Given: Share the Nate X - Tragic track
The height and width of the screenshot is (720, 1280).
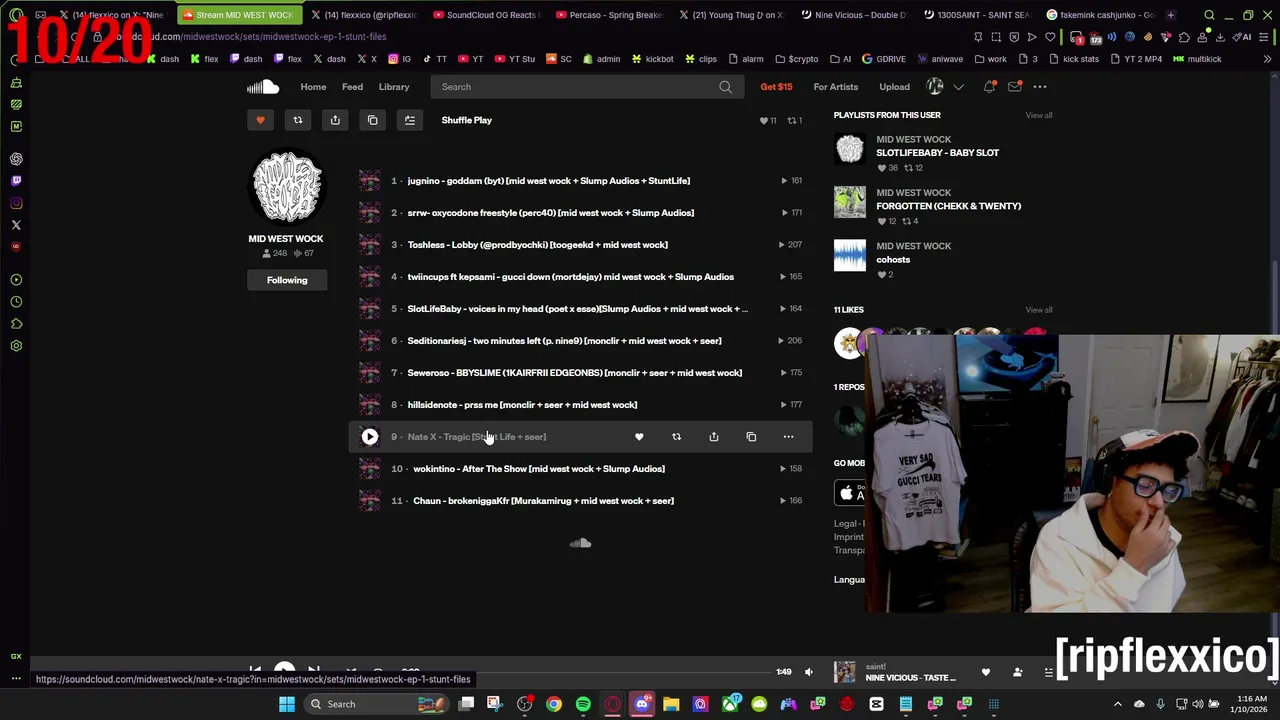Looking at the screenshot, I should (714, 437).
